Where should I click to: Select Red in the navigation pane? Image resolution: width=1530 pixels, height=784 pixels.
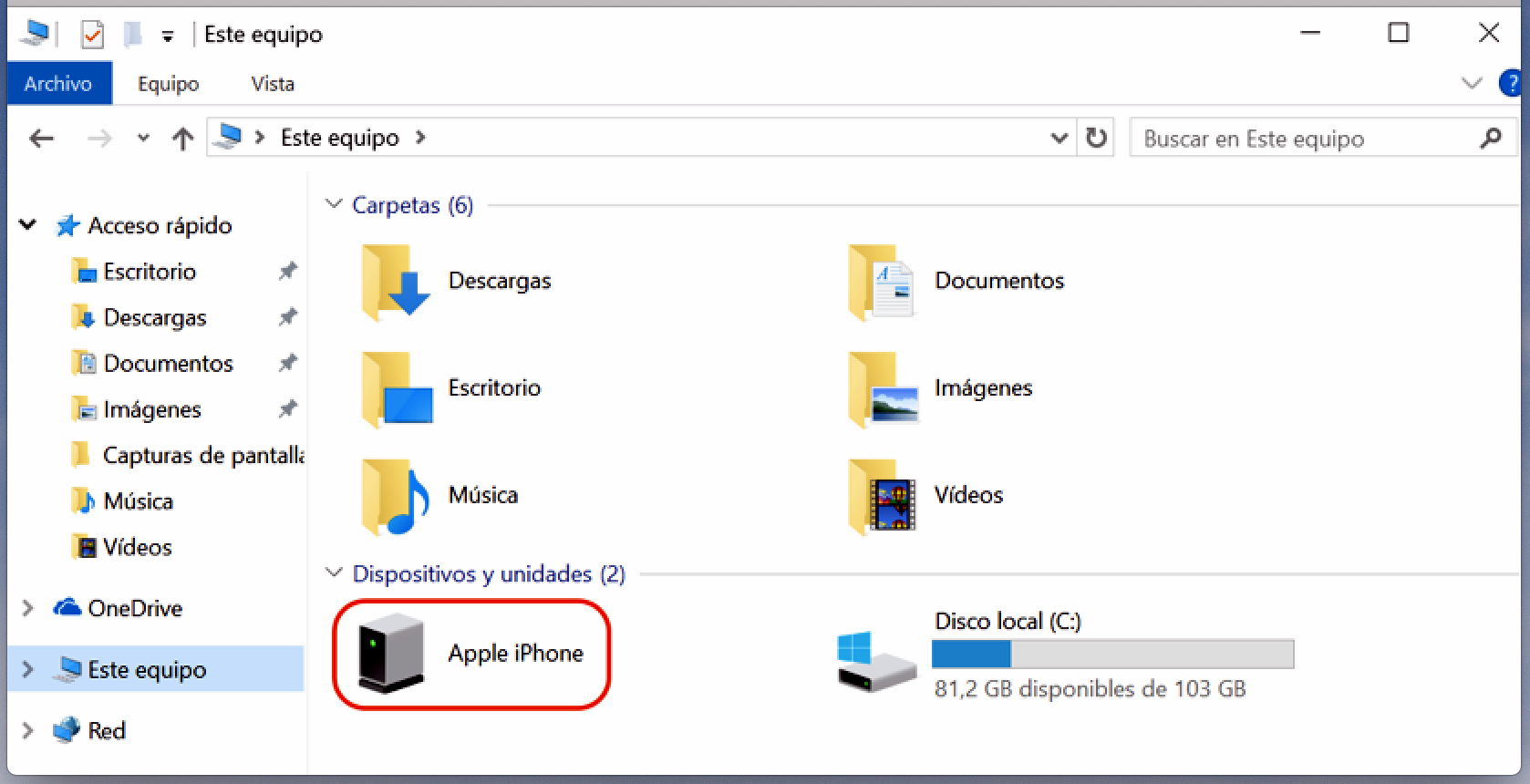click(106, 731)
